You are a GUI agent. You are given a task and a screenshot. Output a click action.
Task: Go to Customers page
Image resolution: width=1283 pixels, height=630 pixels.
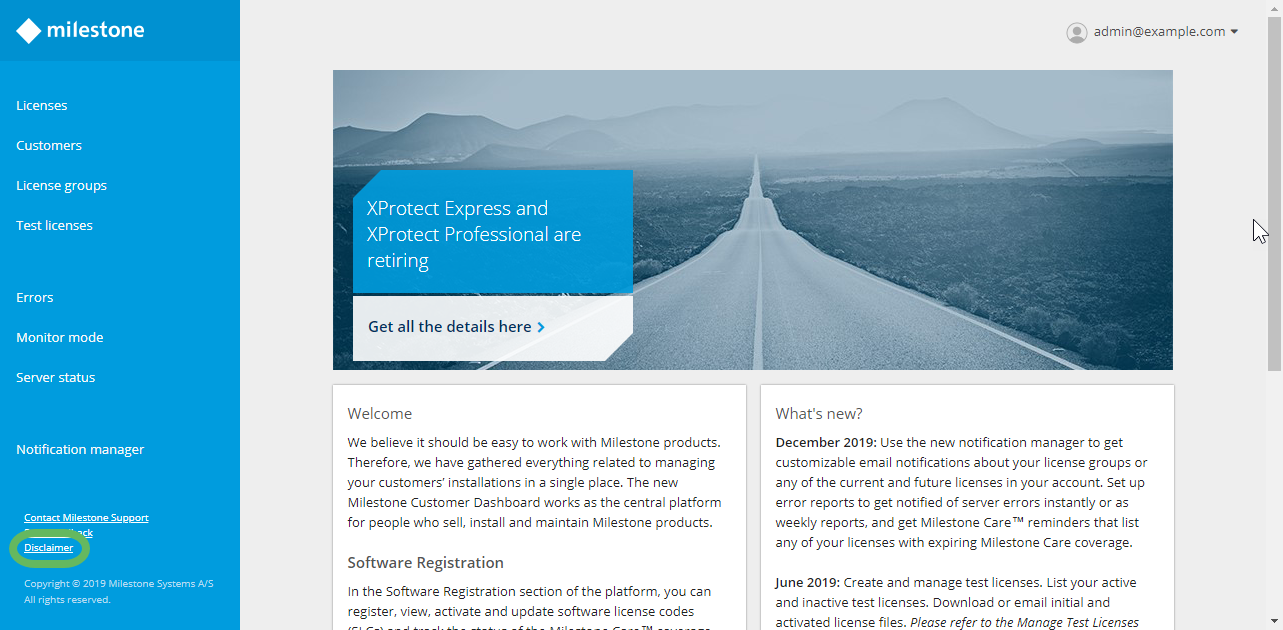click(49, 146)
